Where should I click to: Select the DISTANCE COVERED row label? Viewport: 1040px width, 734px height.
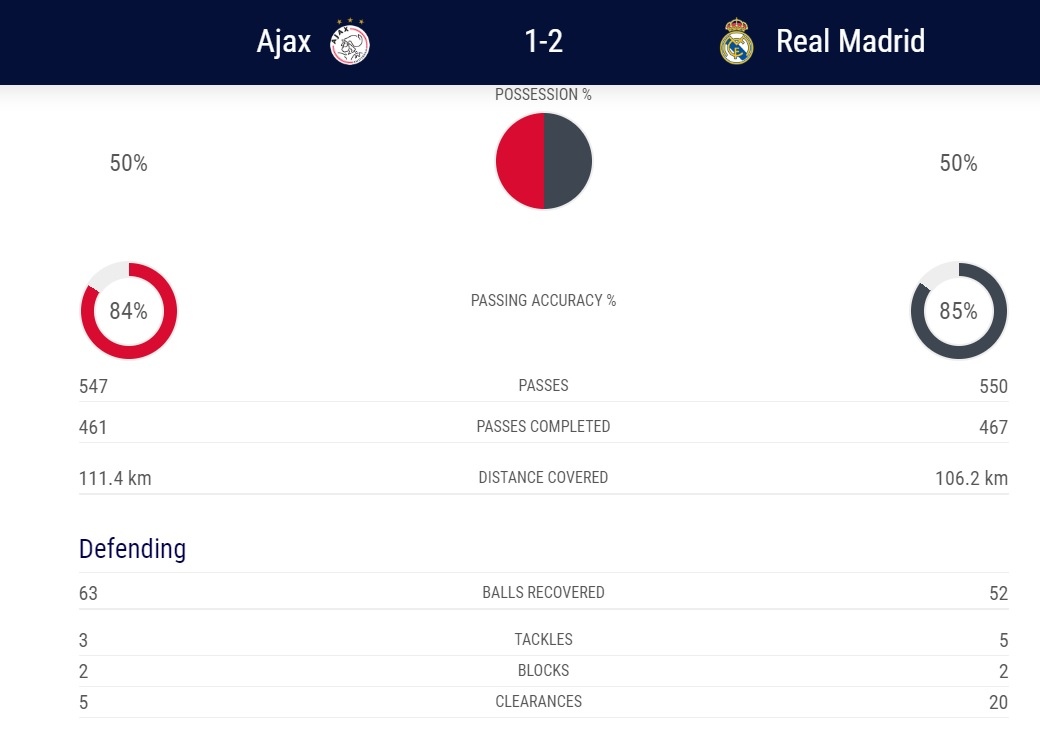click(x=543, y=477)
